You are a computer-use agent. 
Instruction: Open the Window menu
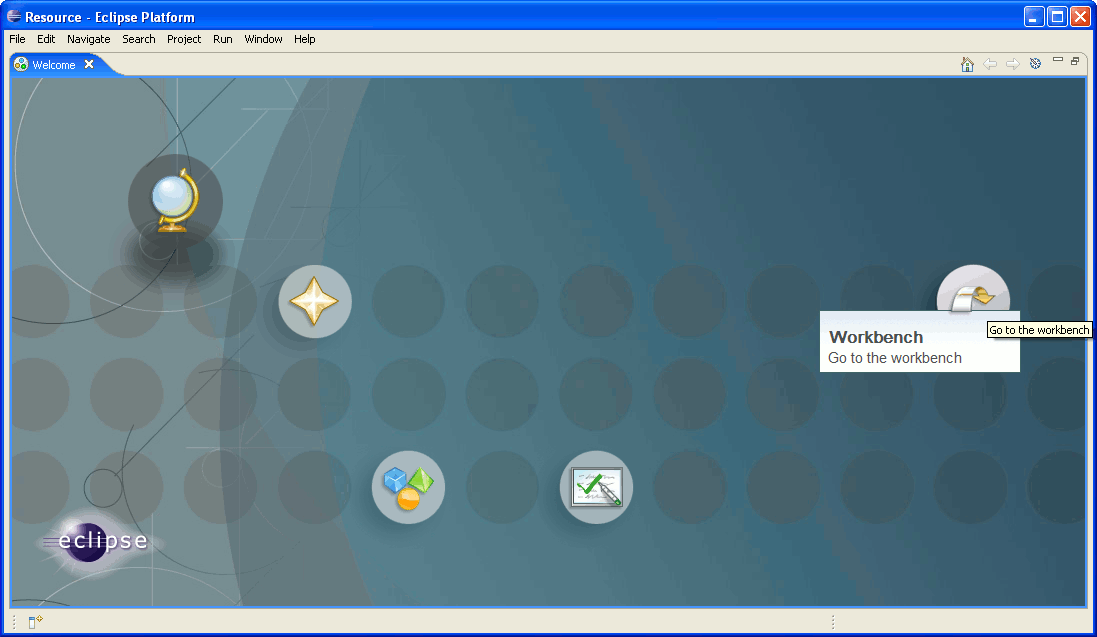pyautogui.click(x=263, y=39)
